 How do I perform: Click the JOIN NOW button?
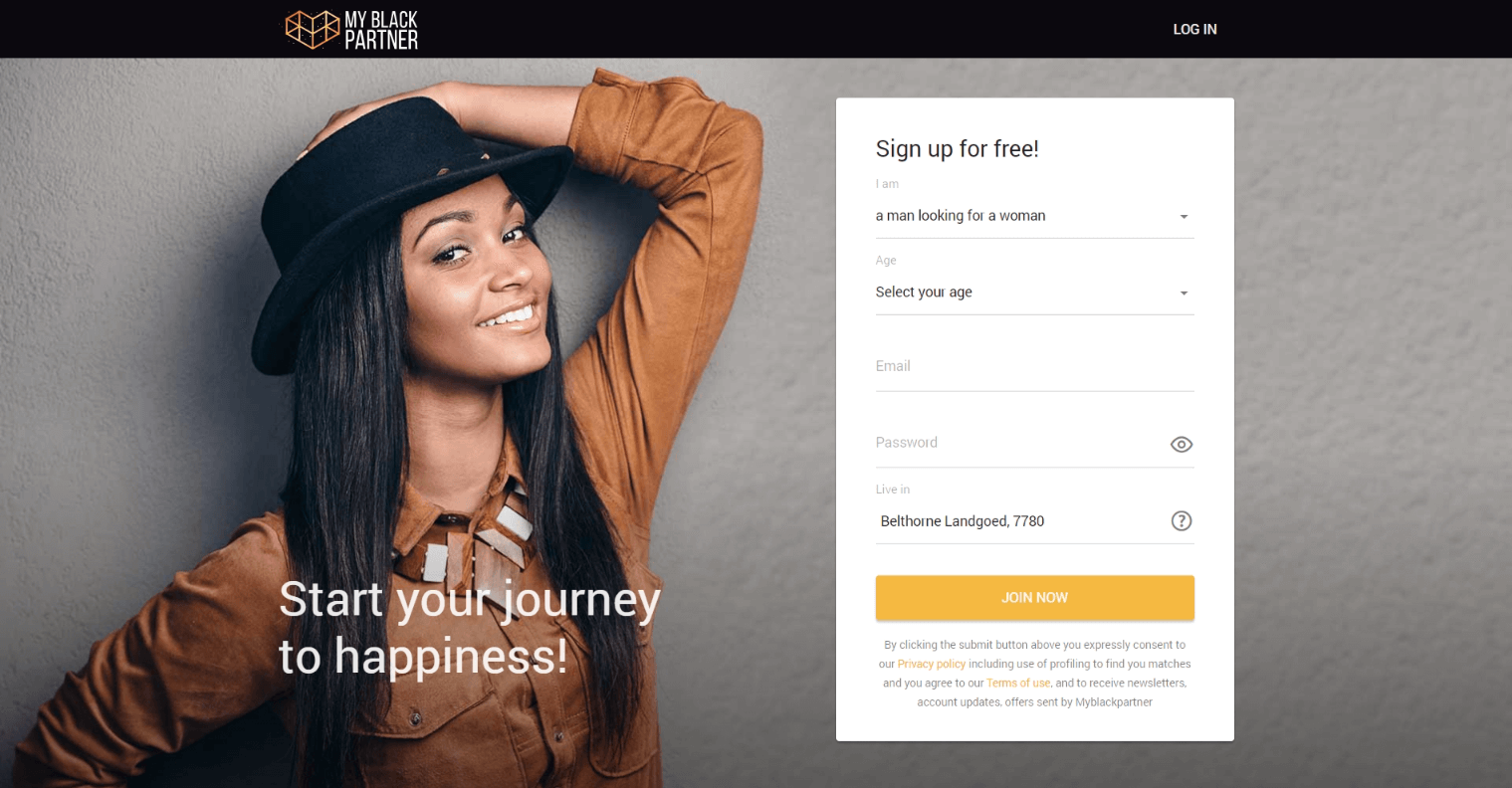tap(1034, 597)
